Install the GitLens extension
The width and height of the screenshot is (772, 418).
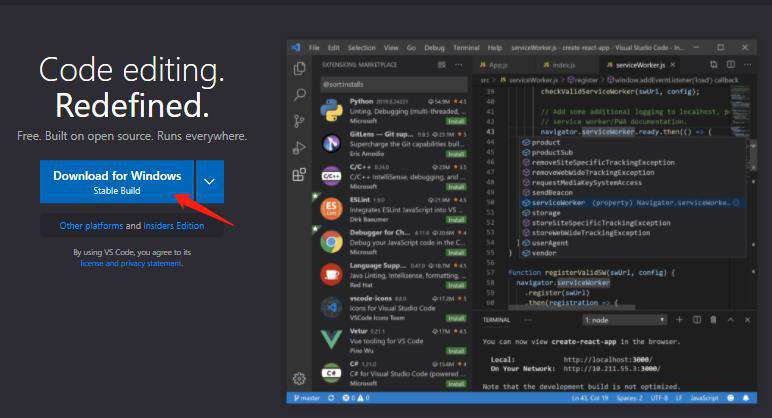[456, 154]
